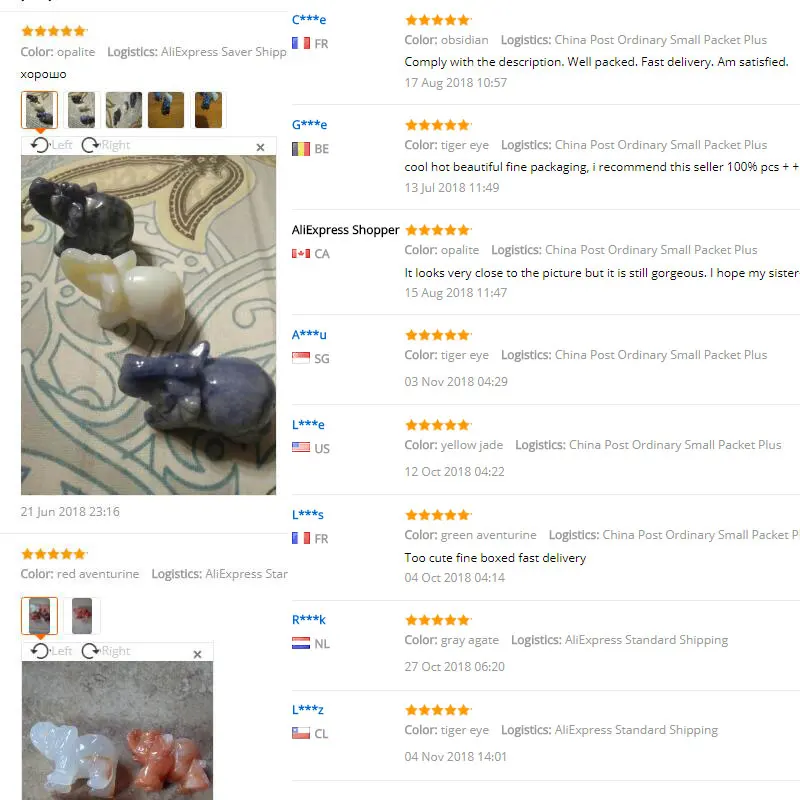Screen dimensions: 800x800
Task: Open the fifth opalite review thumbnail
Action: 208,110
